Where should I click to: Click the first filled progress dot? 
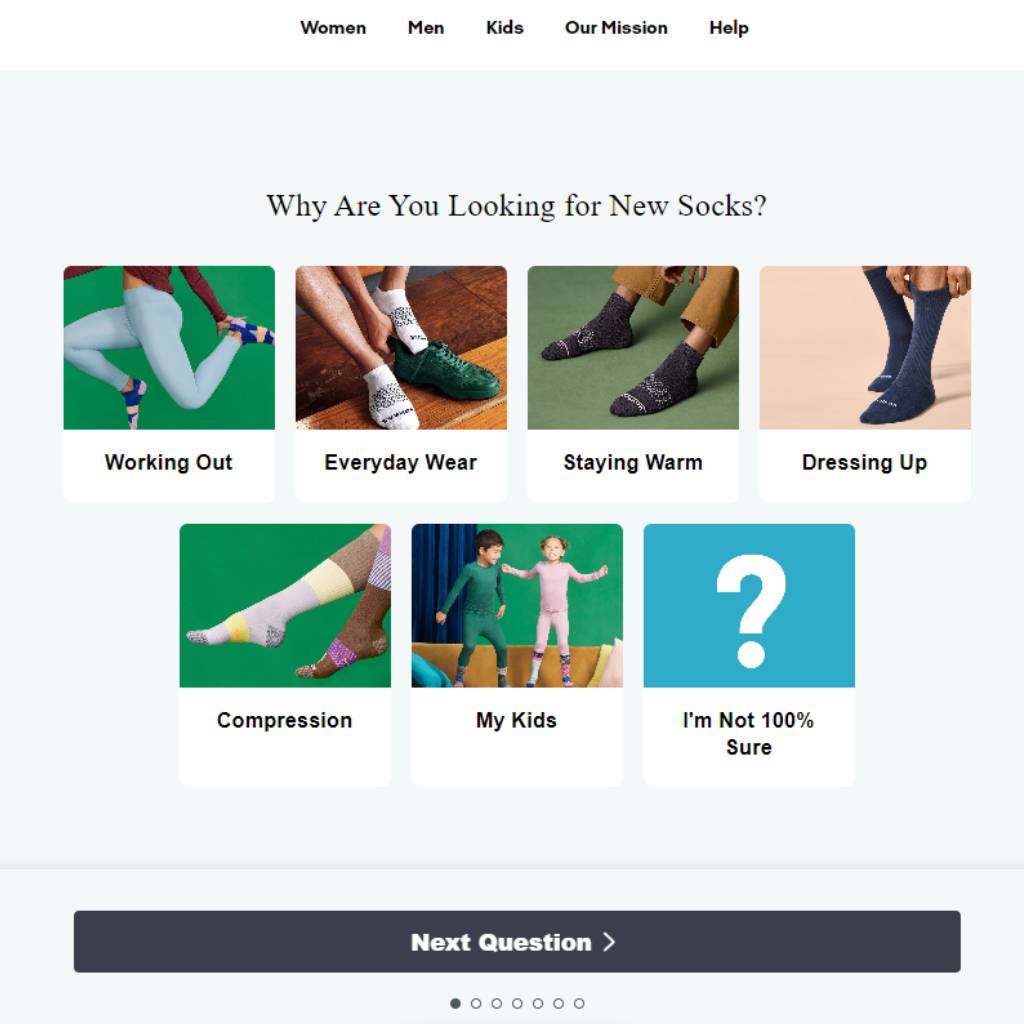point(455,1003)
